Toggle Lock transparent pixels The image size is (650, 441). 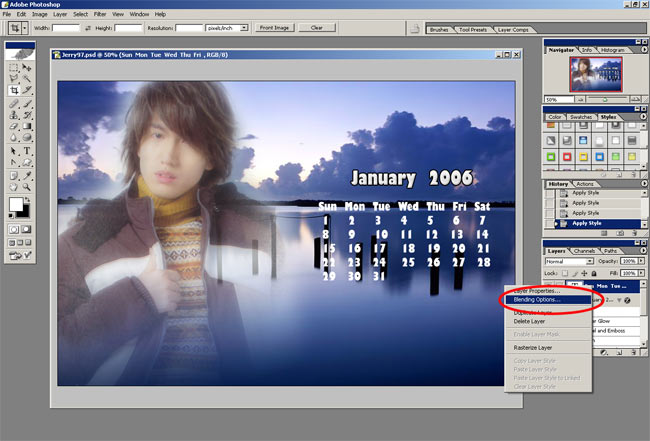[x=565, y=273]
